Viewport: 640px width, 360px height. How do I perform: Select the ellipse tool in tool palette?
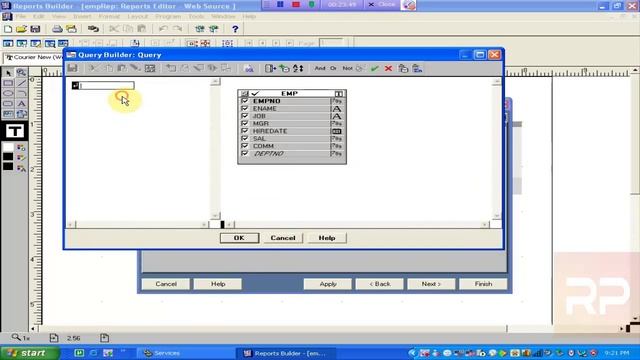pyautogui.click(x=8, y=93)
